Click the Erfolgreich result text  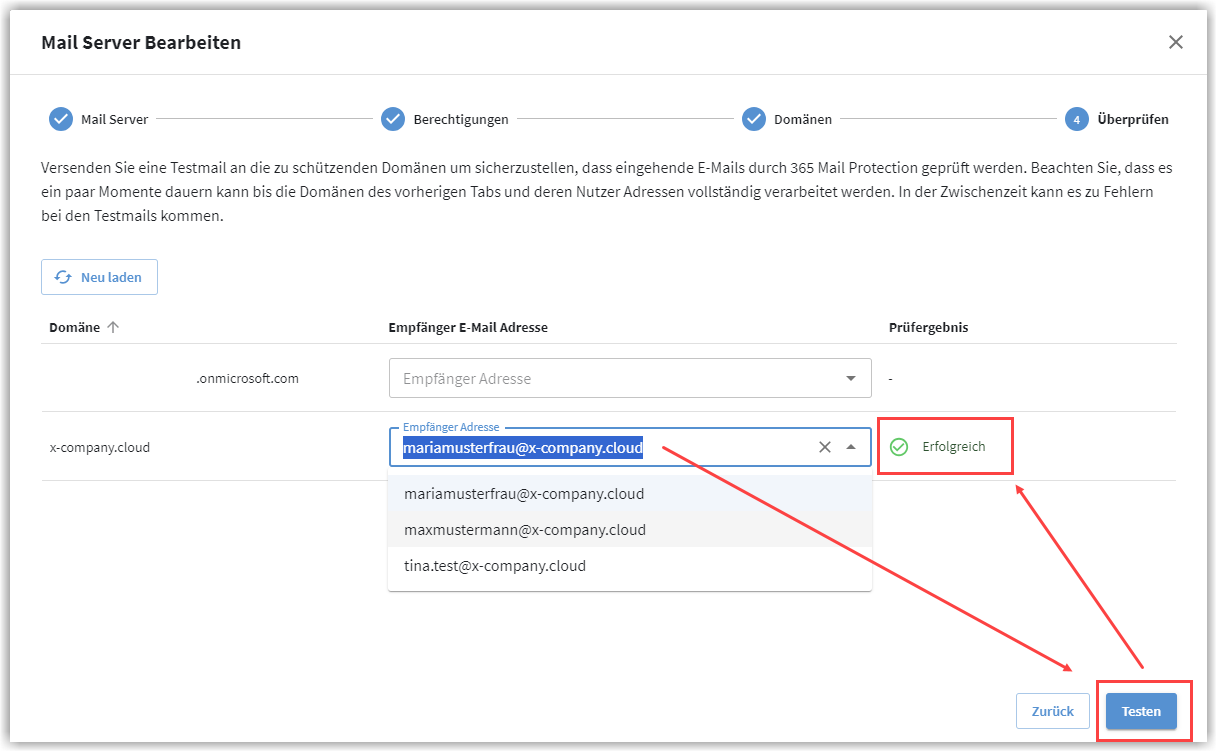(953, 446)
